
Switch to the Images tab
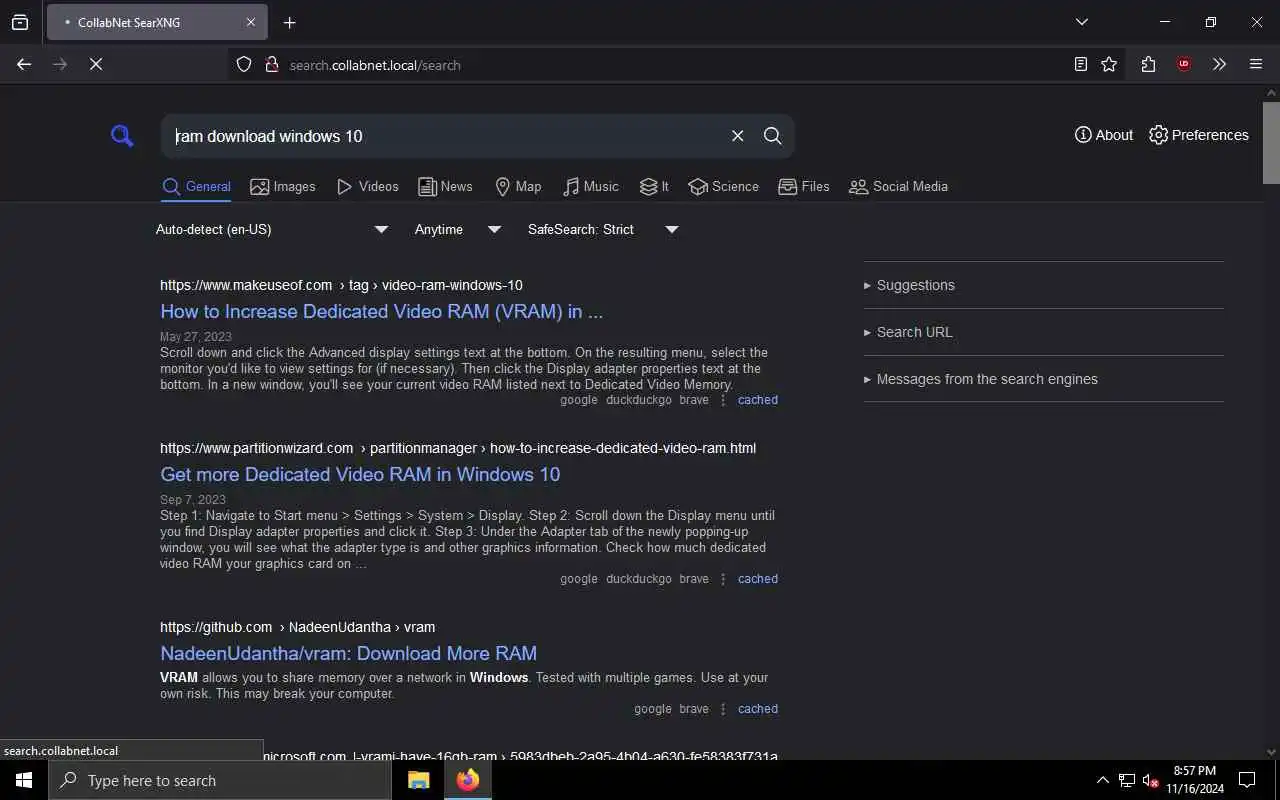click(283, 186)
